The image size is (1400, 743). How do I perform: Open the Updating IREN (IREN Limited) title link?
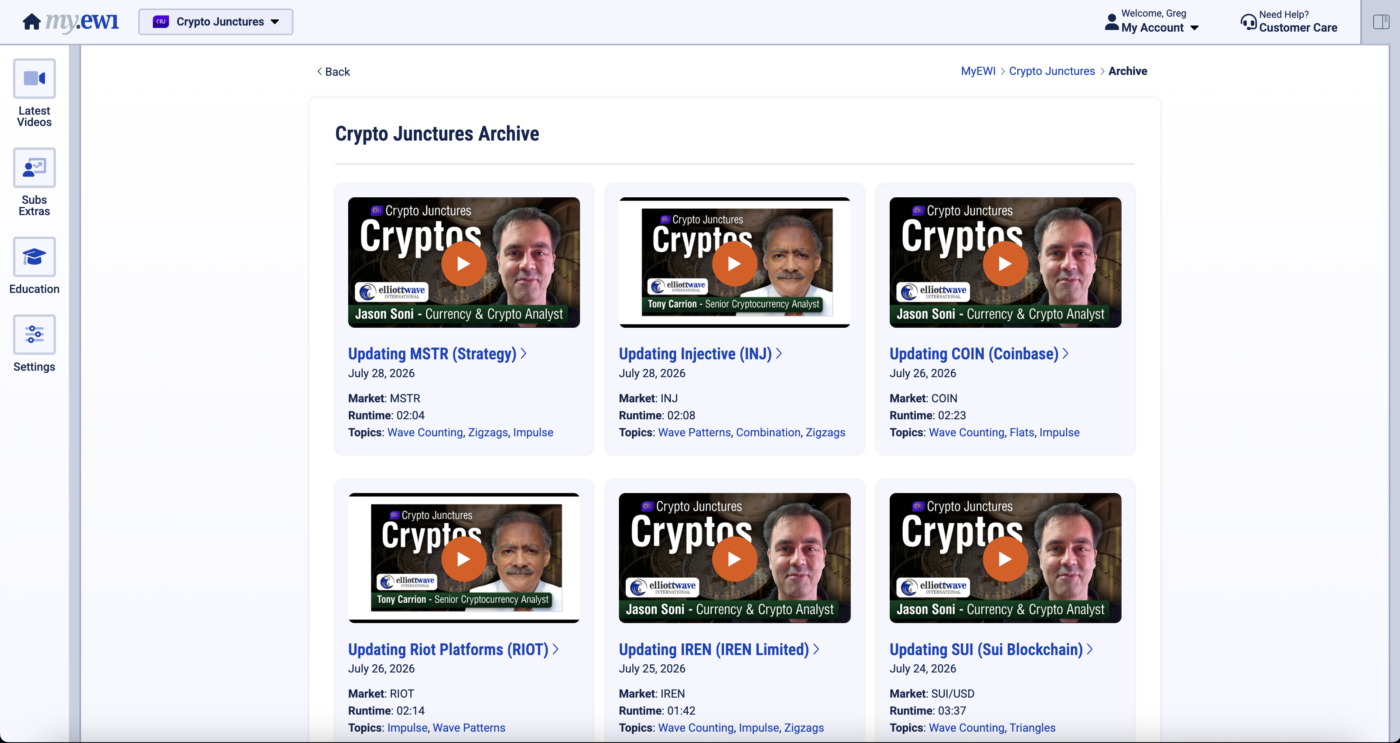719,649
